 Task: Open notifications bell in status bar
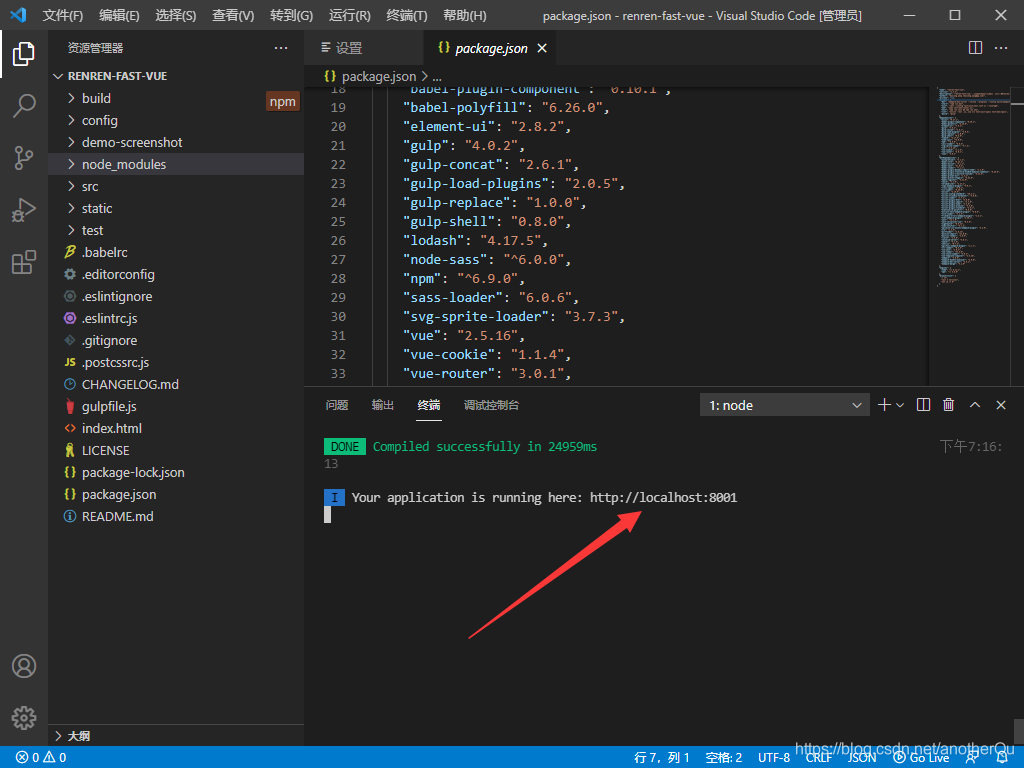[x=1002, y=758]
